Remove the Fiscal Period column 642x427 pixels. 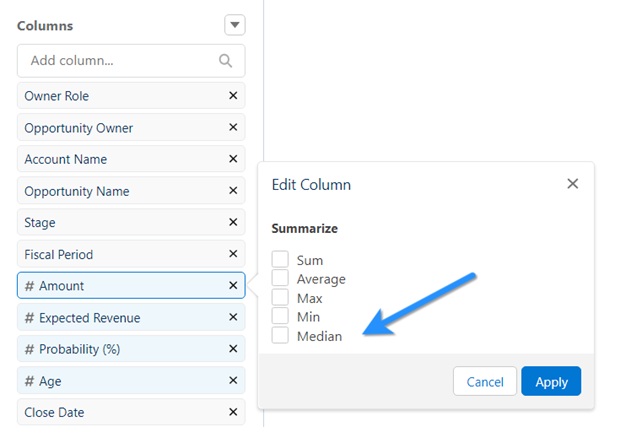pyautogui.click(x=233, y=254)
